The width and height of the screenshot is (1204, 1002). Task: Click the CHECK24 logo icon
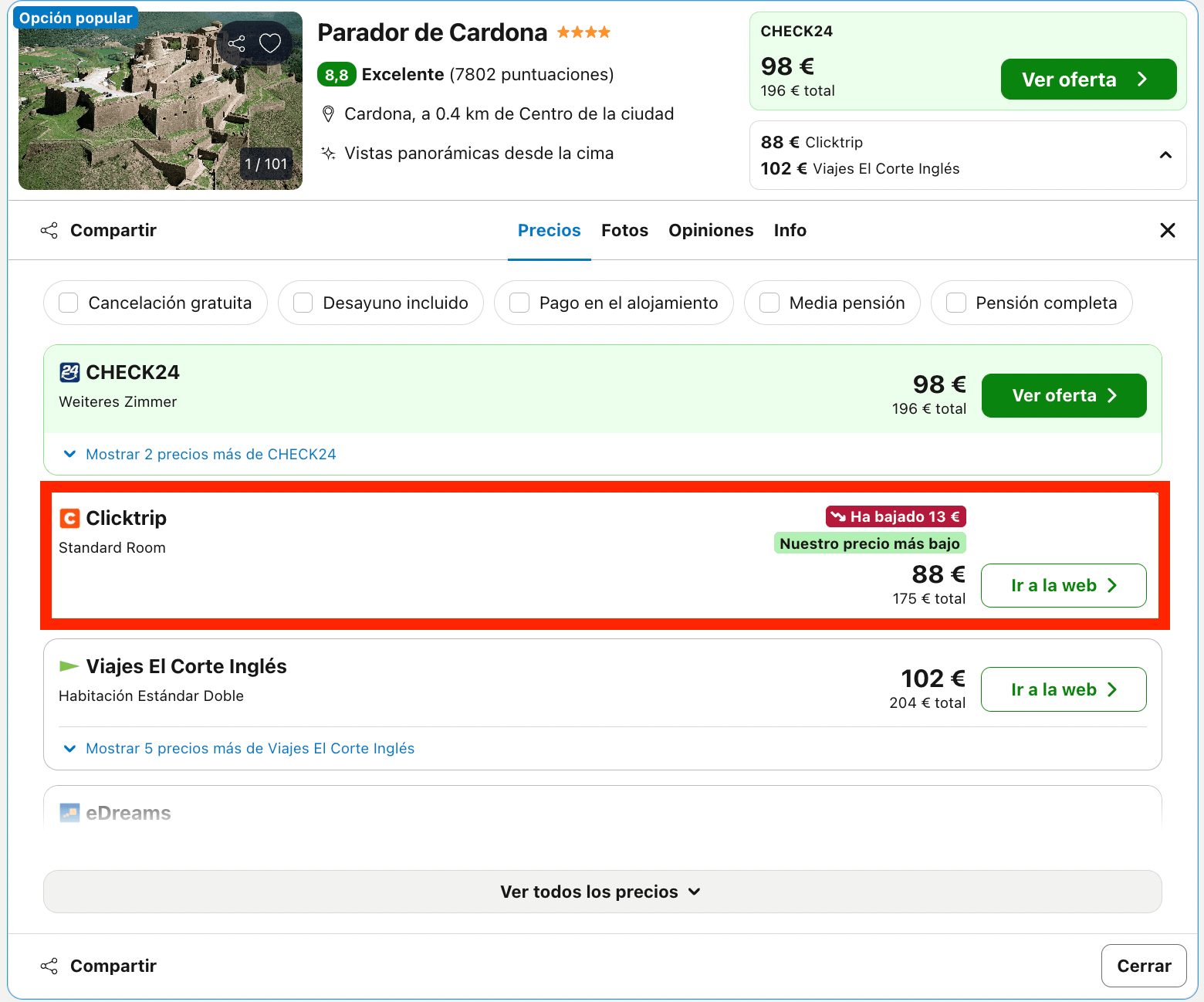point(69,373)
